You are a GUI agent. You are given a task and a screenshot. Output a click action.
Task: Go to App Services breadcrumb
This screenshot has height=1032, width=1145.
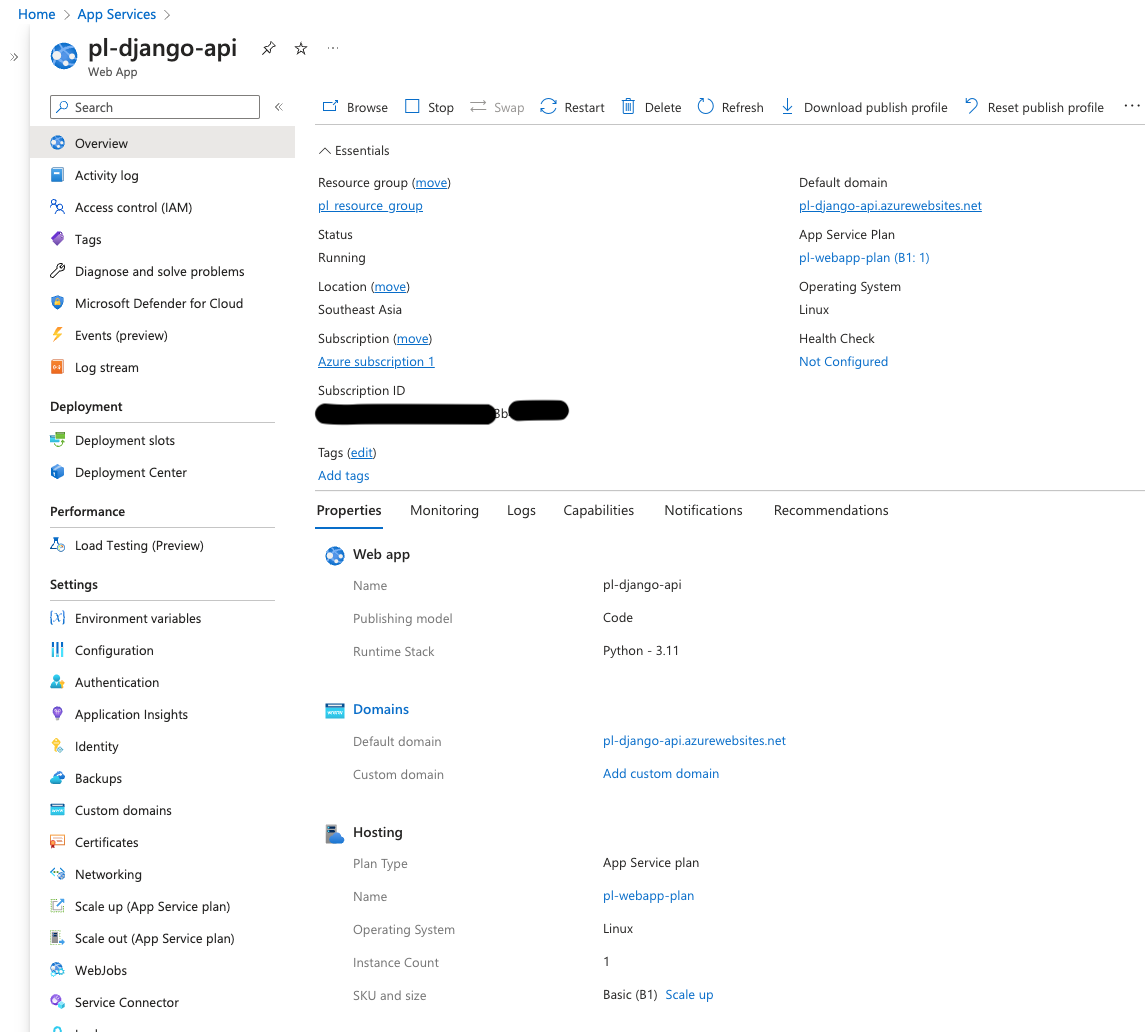[117, 15]
